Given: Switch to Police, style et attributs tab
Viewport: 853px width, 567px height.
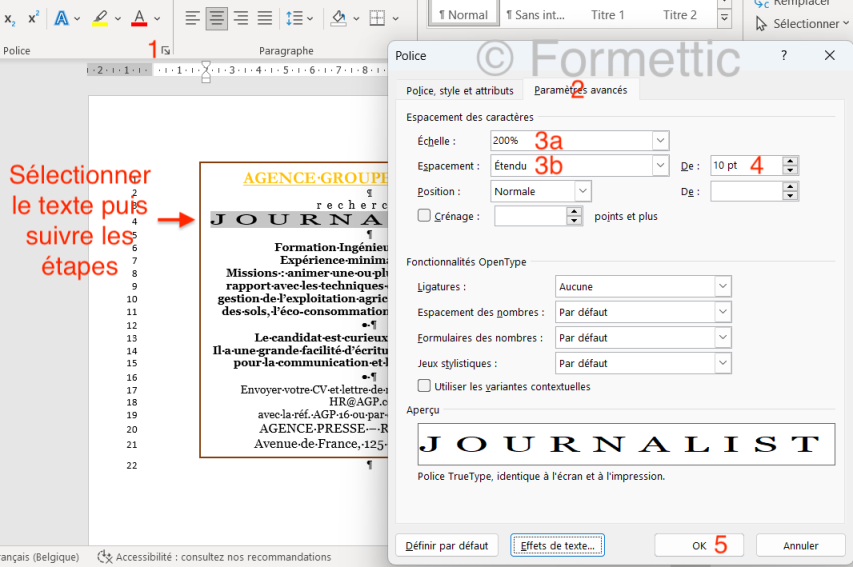Looking at the screenshot, I should point(459,91).
